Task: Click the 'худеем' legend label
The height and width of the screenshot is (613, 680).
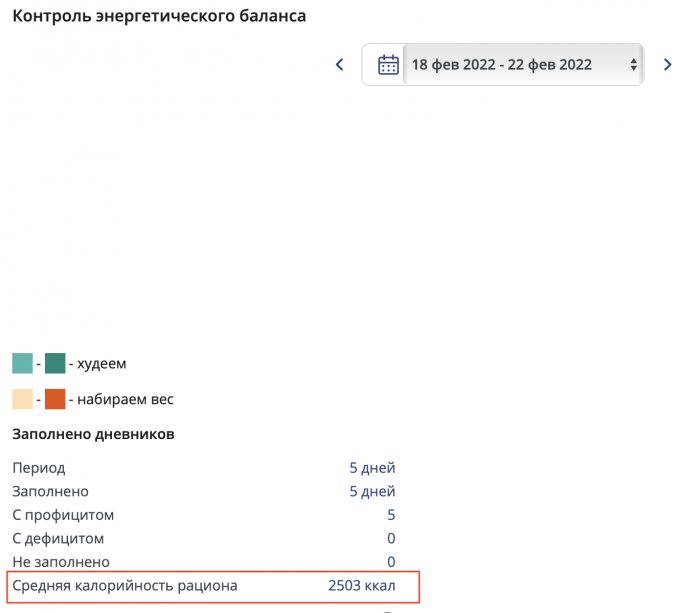Action: click(102, 363)
